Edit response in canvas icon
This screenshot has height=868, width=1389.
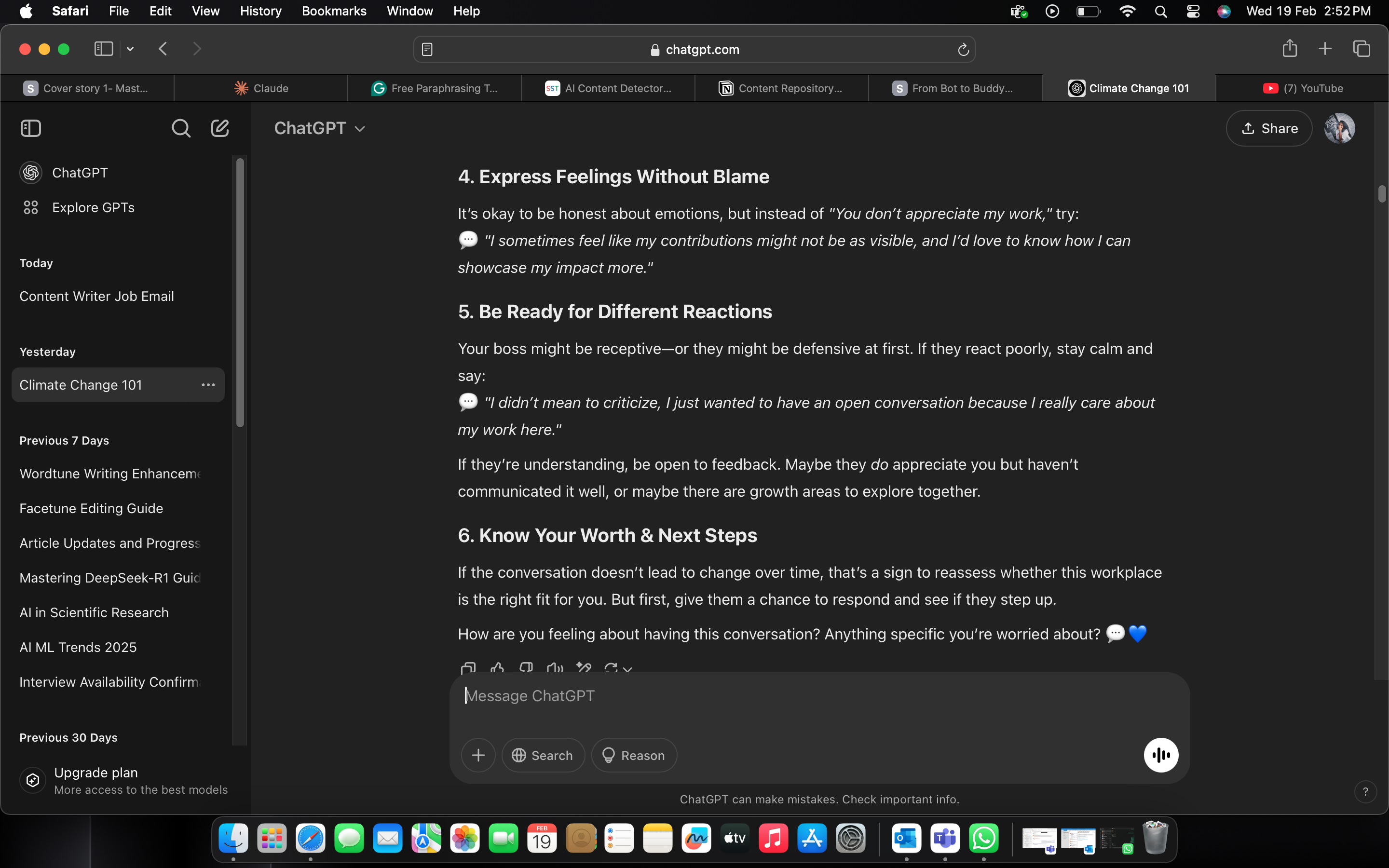click(584, 668)
